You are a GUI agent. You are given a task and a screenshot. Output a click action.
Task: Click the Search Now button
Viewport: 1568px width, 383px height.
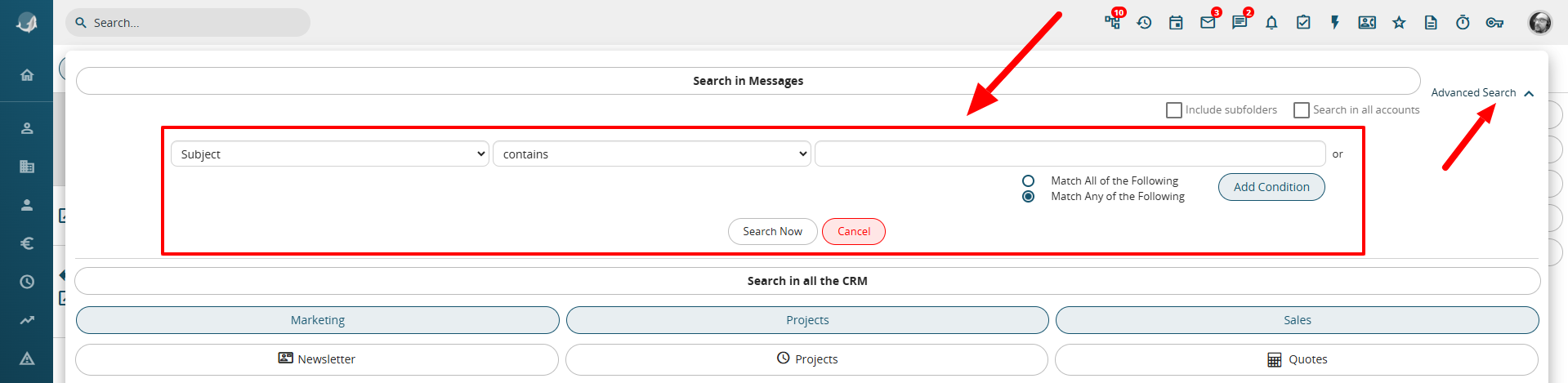tap(772, 231)
